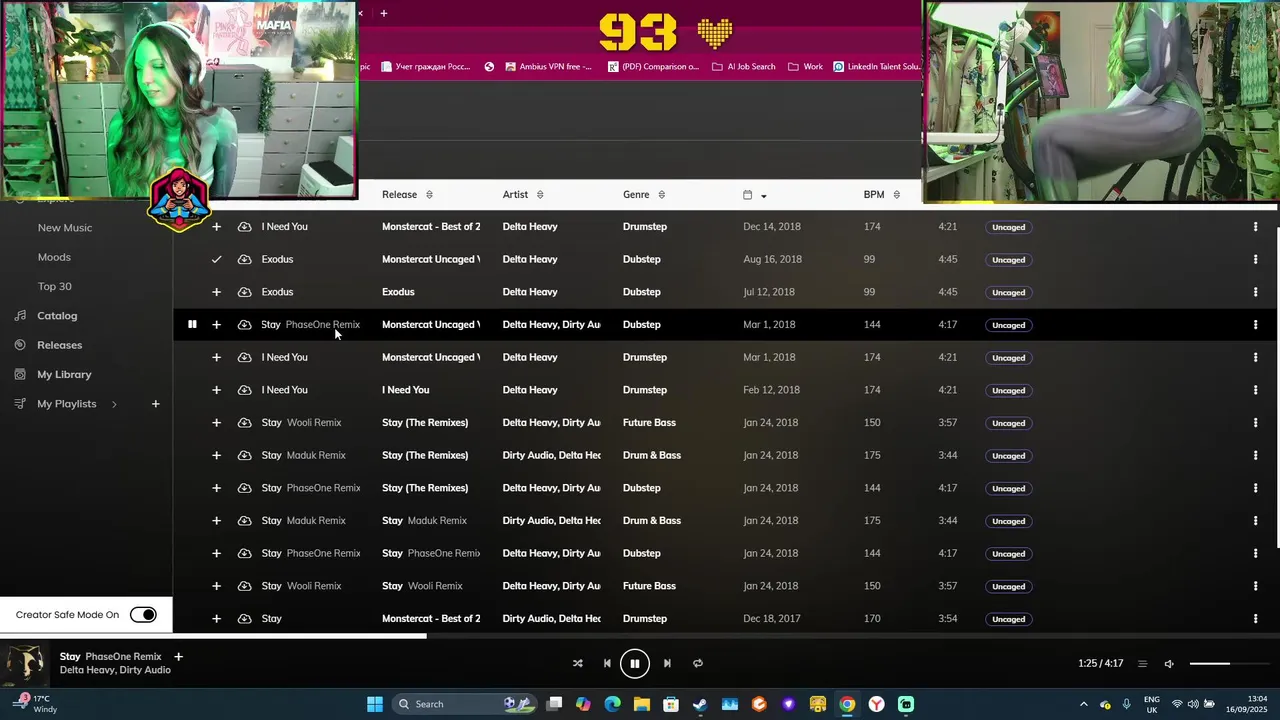Open the Stay (The Remixes) release for Wooli Remix
1280x720 pixels.
(x=425, y=423)
